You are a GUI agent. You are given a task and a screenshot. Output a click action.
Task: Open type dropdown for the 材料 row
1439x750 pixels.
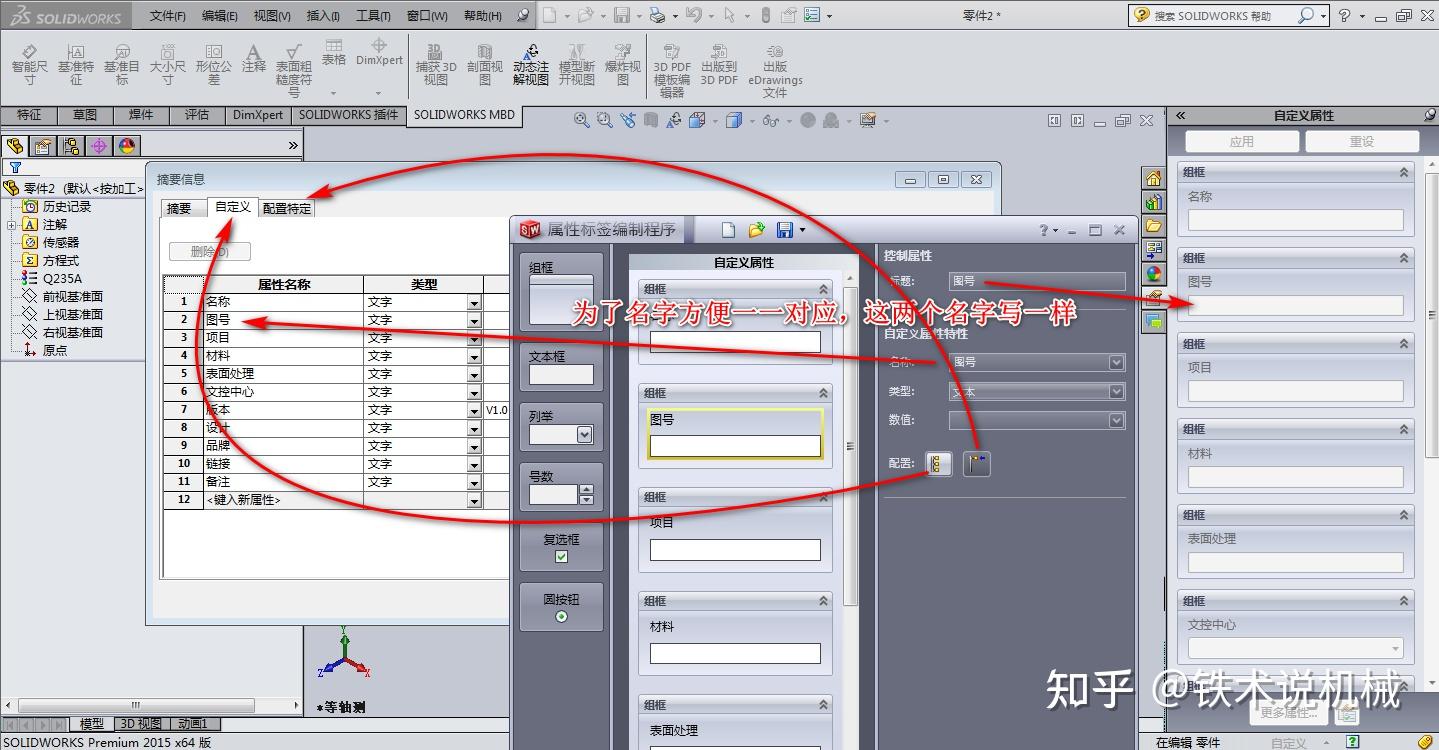coord(474,356)
